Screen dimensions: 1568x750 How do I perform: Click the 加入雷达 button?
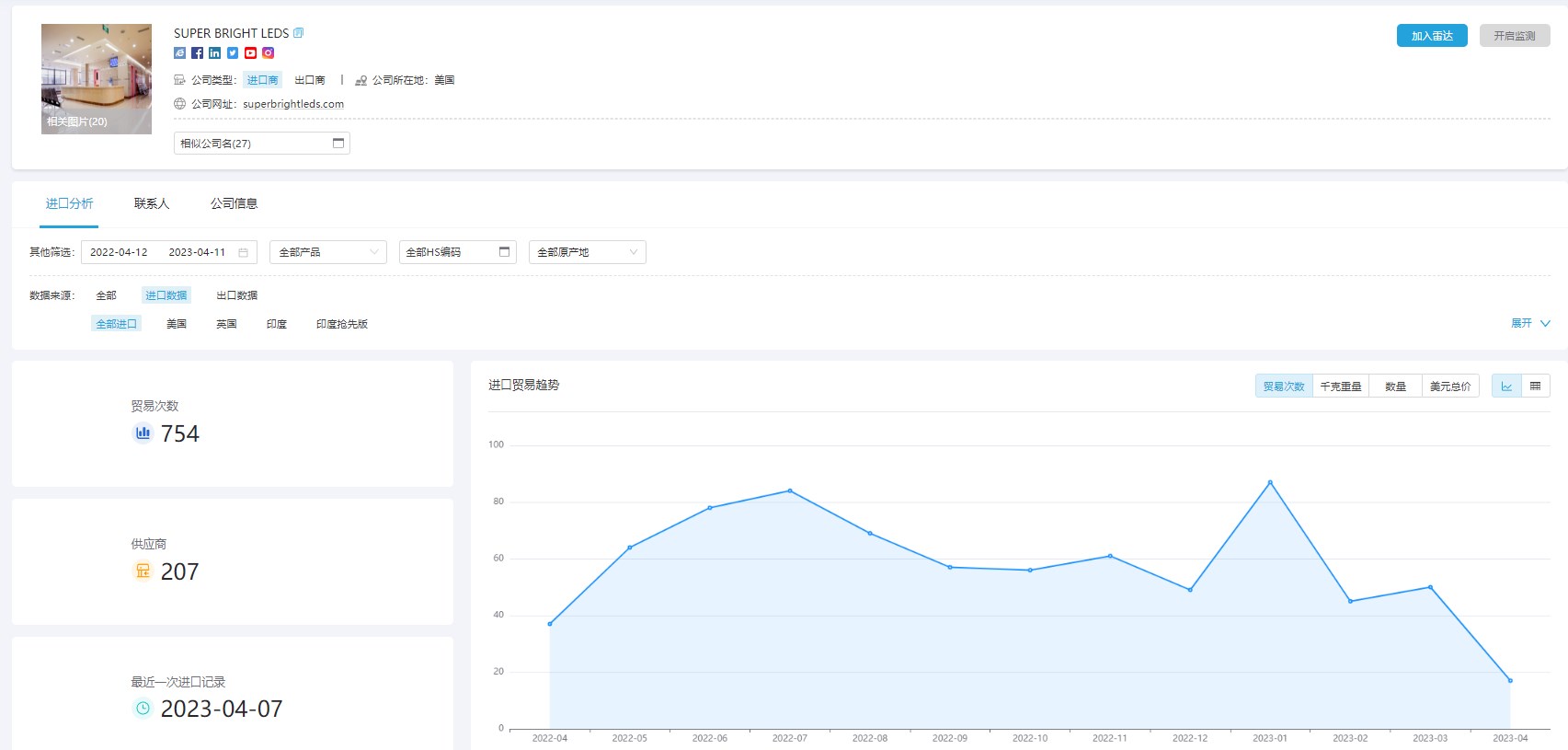[1432, 36]
